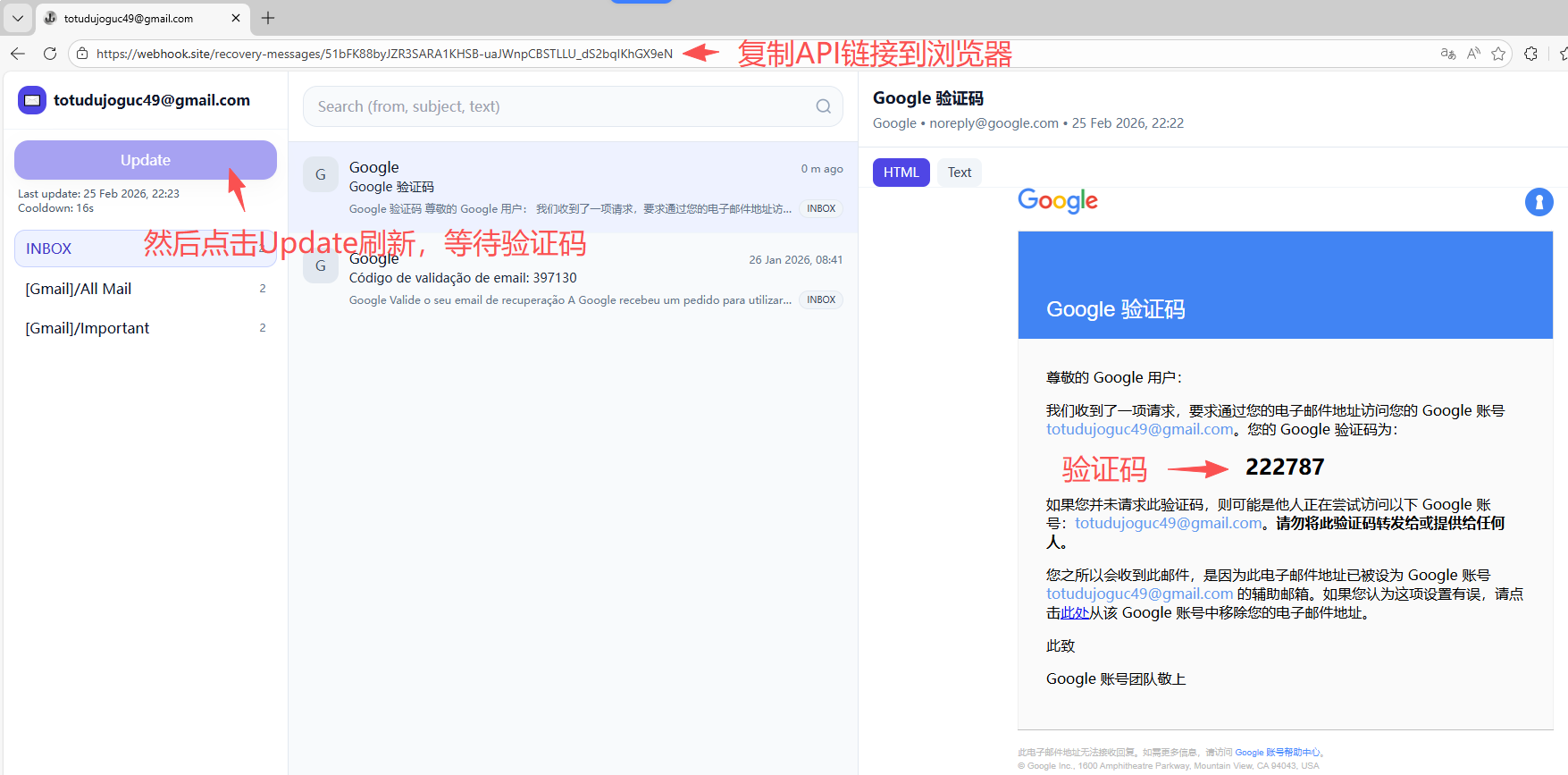The height and width of the screenshot is (775, 1568).
Task: Switch to the HTML view tab
Action: tap(901, 173)
